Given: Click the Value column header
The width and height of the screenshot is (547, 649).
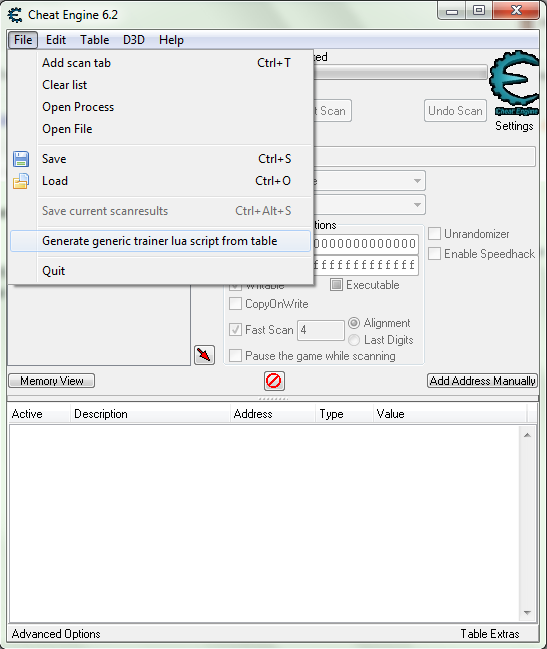Looking at the screenshot, I should tap(450, 414).
